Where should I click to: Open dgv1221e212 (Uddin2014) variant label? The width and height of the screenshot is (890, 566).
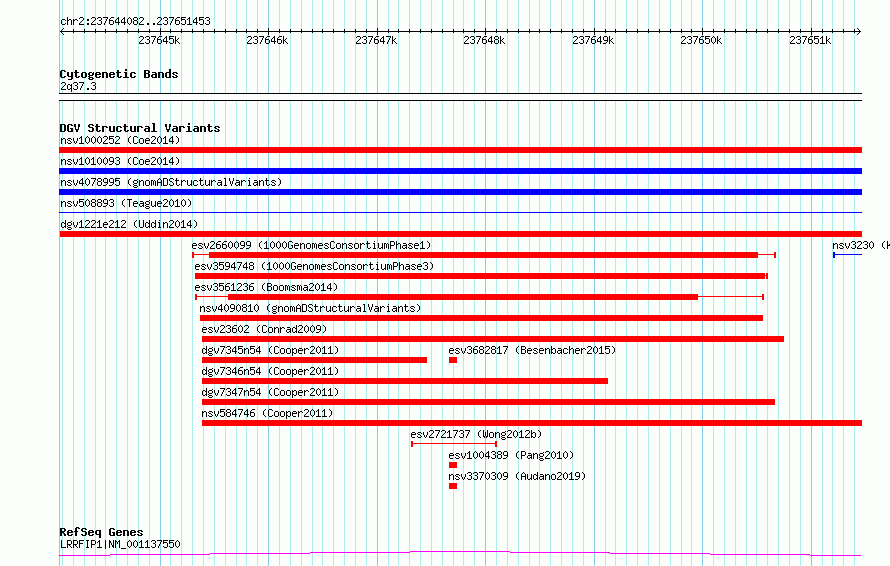point(129,224)
